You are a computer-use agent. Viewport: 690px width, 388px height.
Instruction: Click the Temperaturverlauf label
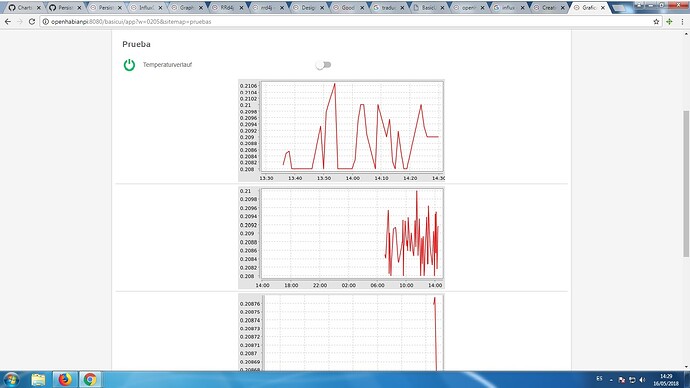[x=167, y=65]
